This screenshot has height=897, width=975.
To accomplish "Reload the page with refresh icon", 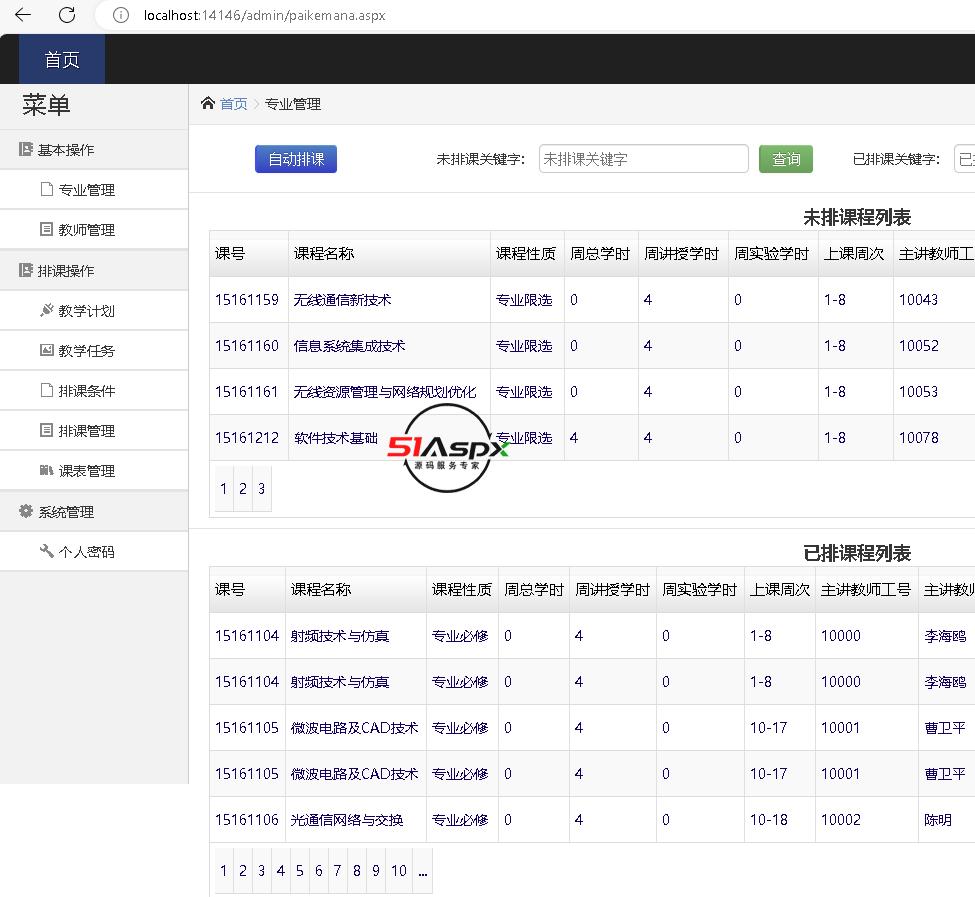I will point(67,15).
